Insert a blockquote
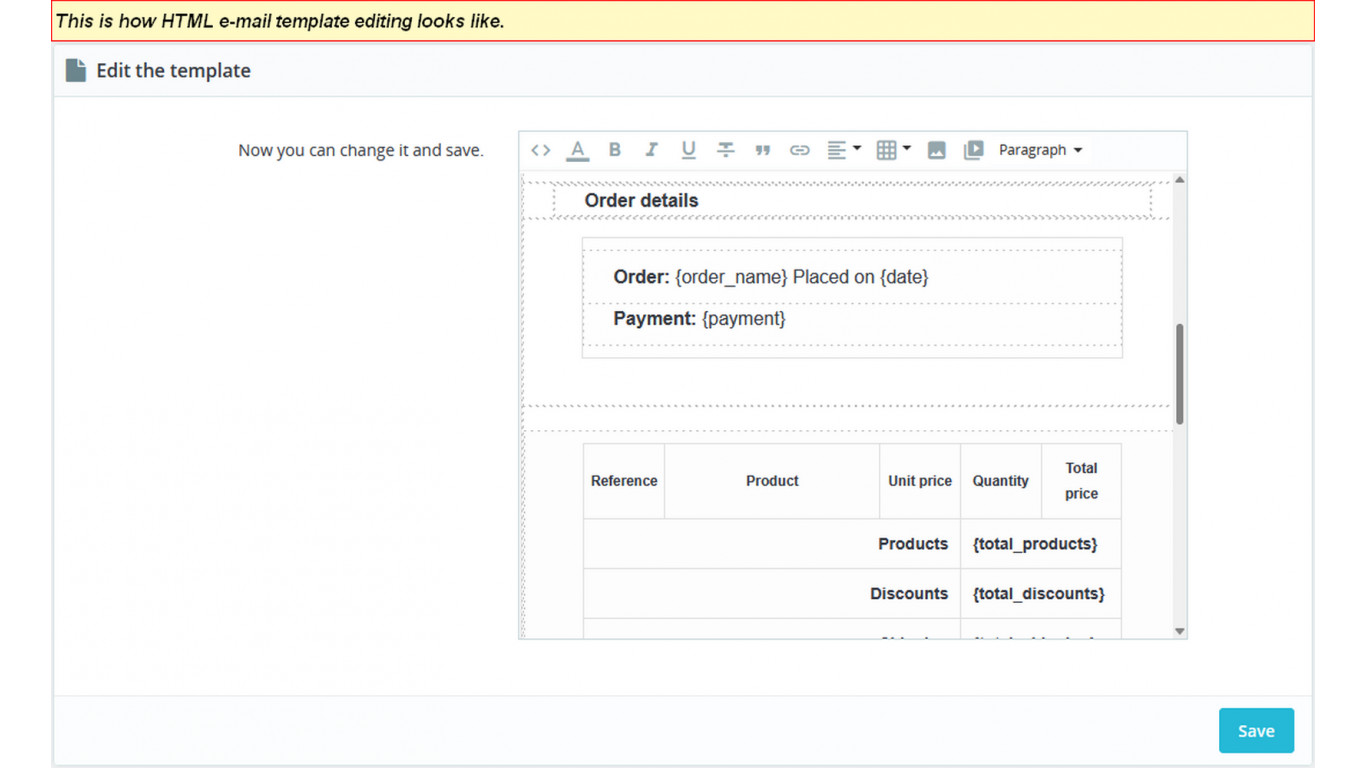1366x768 pixels. pos(762,150)
